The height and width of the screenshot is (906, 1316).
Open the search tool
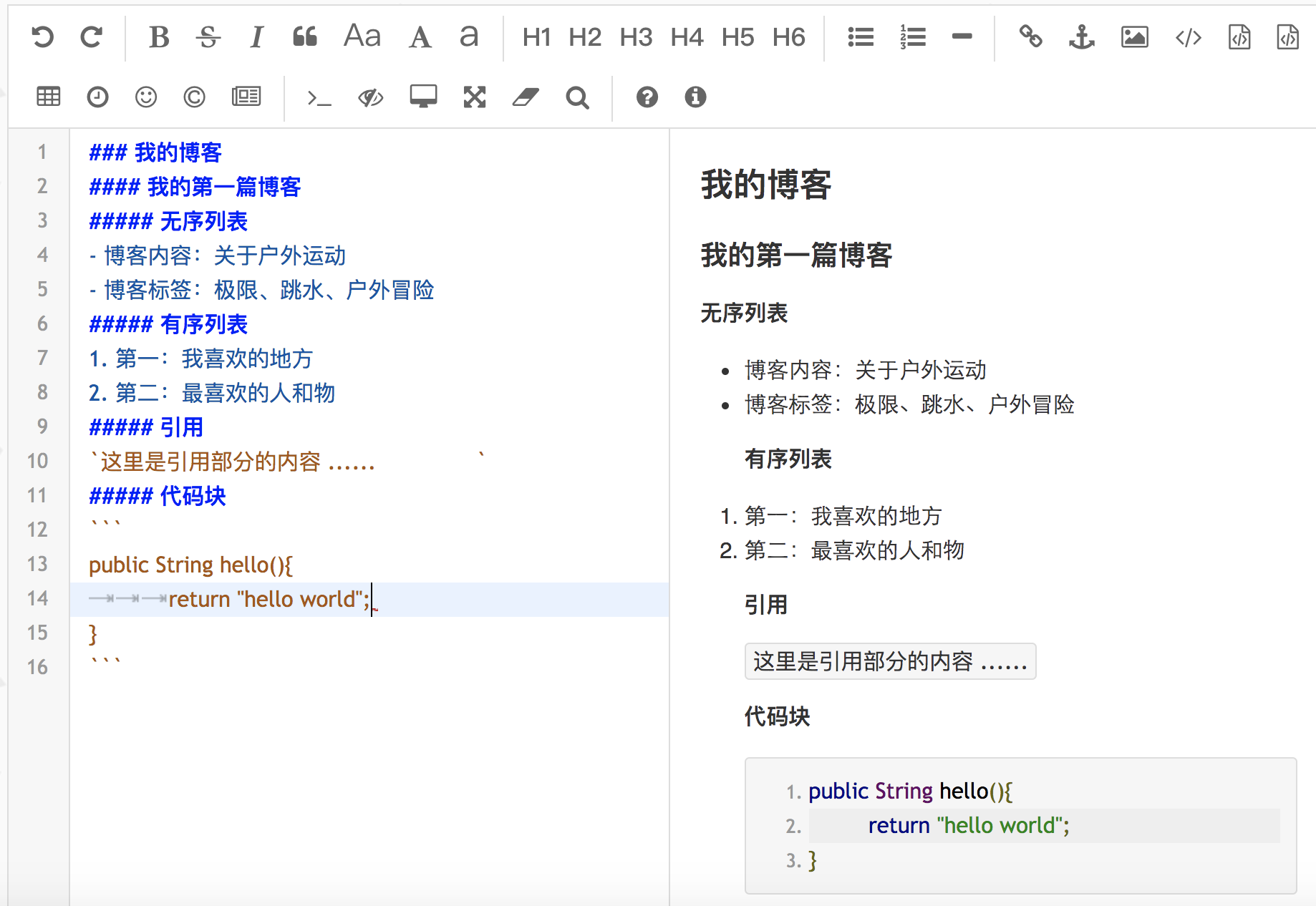click(x=577, y=97)
